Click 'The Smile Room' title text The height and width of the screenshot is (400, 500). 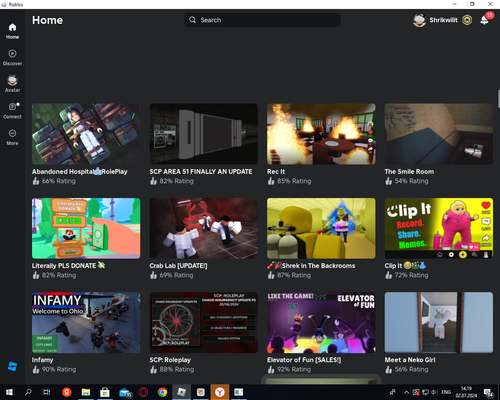click(409, 172)
